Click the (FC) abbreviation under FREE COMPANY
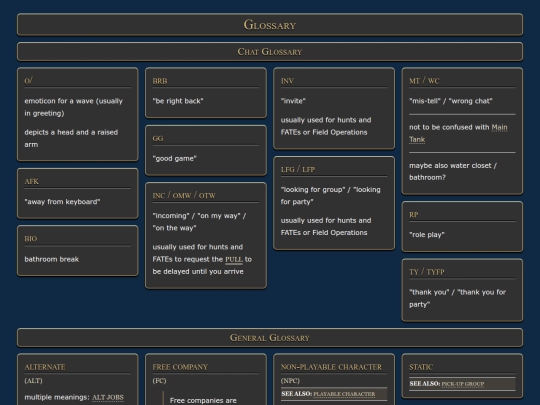Screen dimensions: 540x405 coord(159,381)
